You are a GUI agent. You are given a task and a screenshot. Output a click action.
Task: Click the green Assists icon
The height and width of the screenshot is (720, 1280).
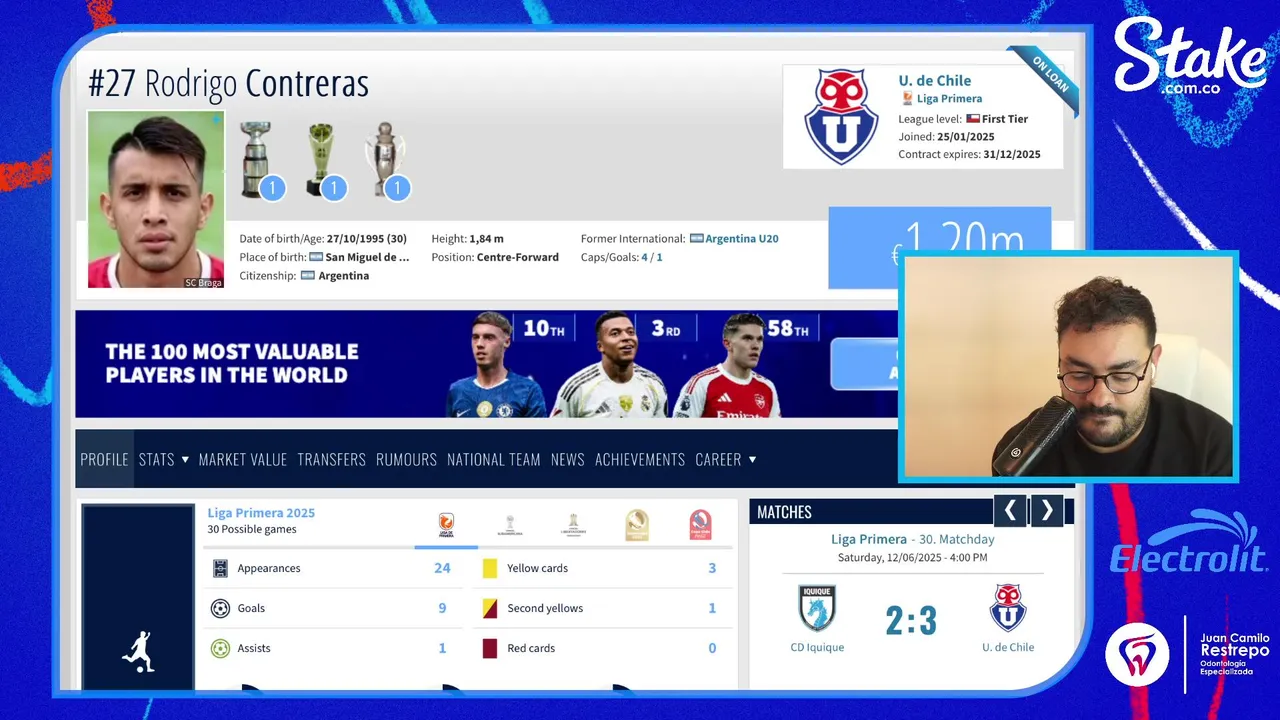tap(221, 648)
